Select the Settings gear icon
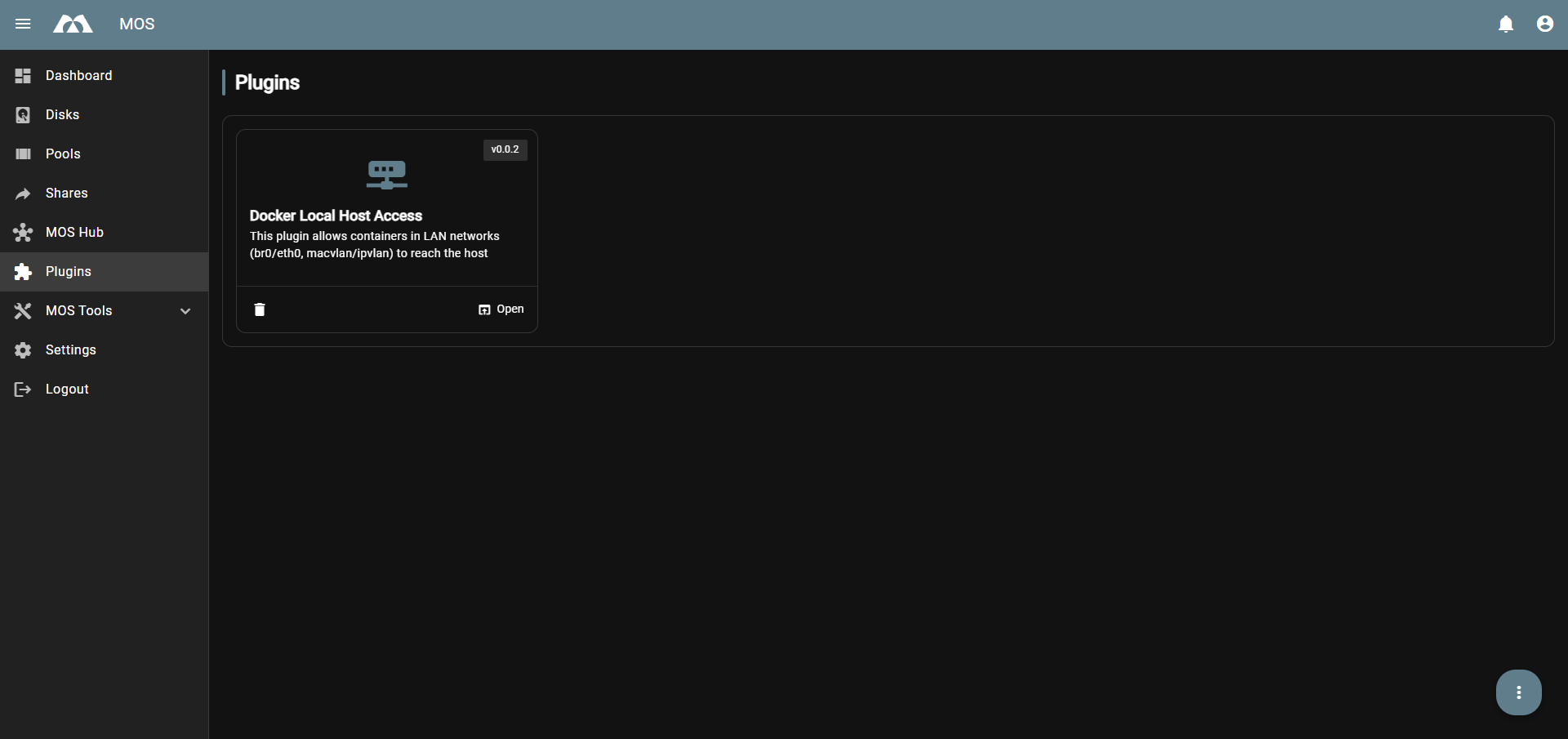The width and height of the screenshot is (1568, 739). coord(22,349)
